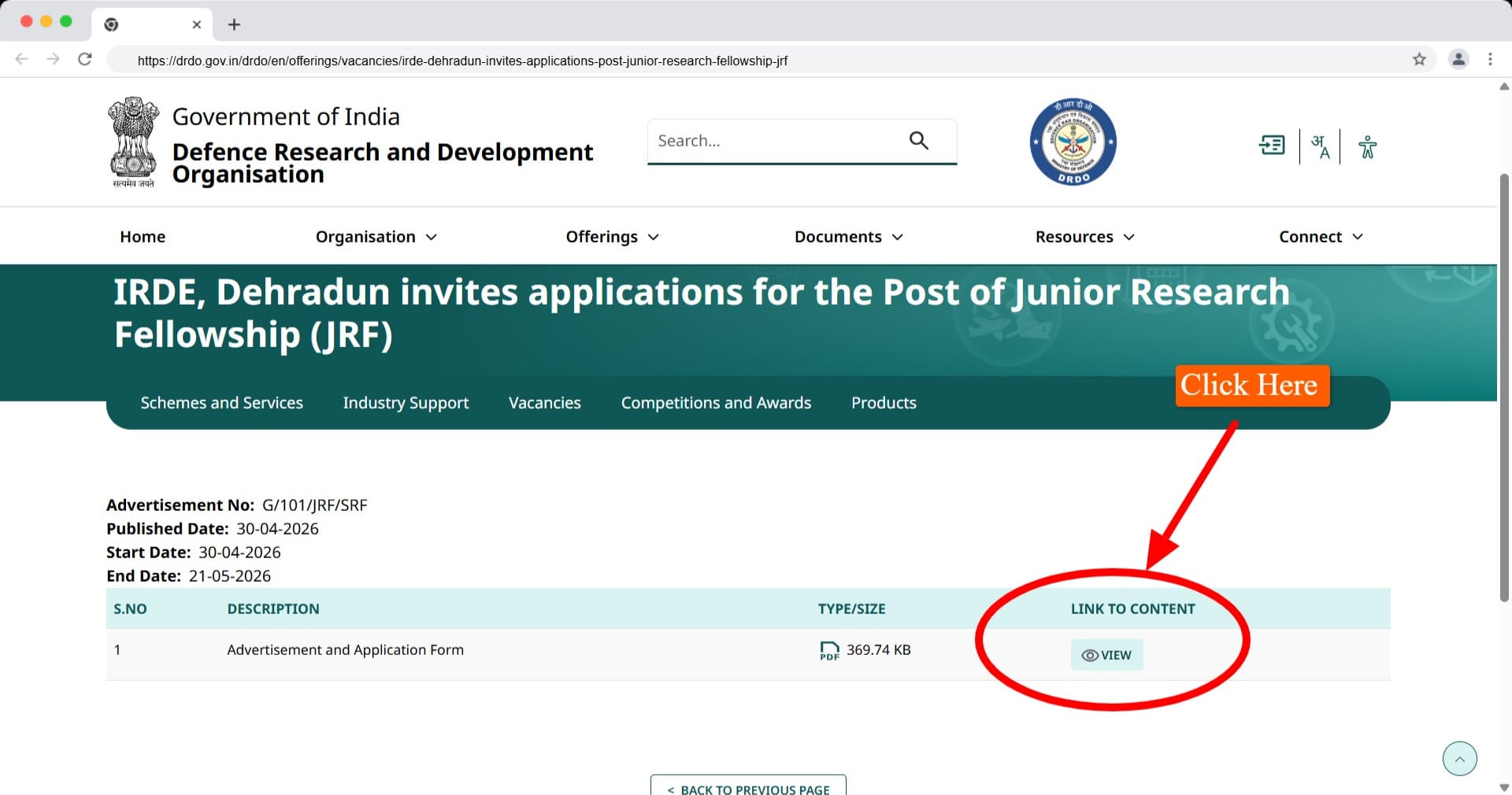
Task: Click the 369.74 KB file size text
Action: pos(878,650)
